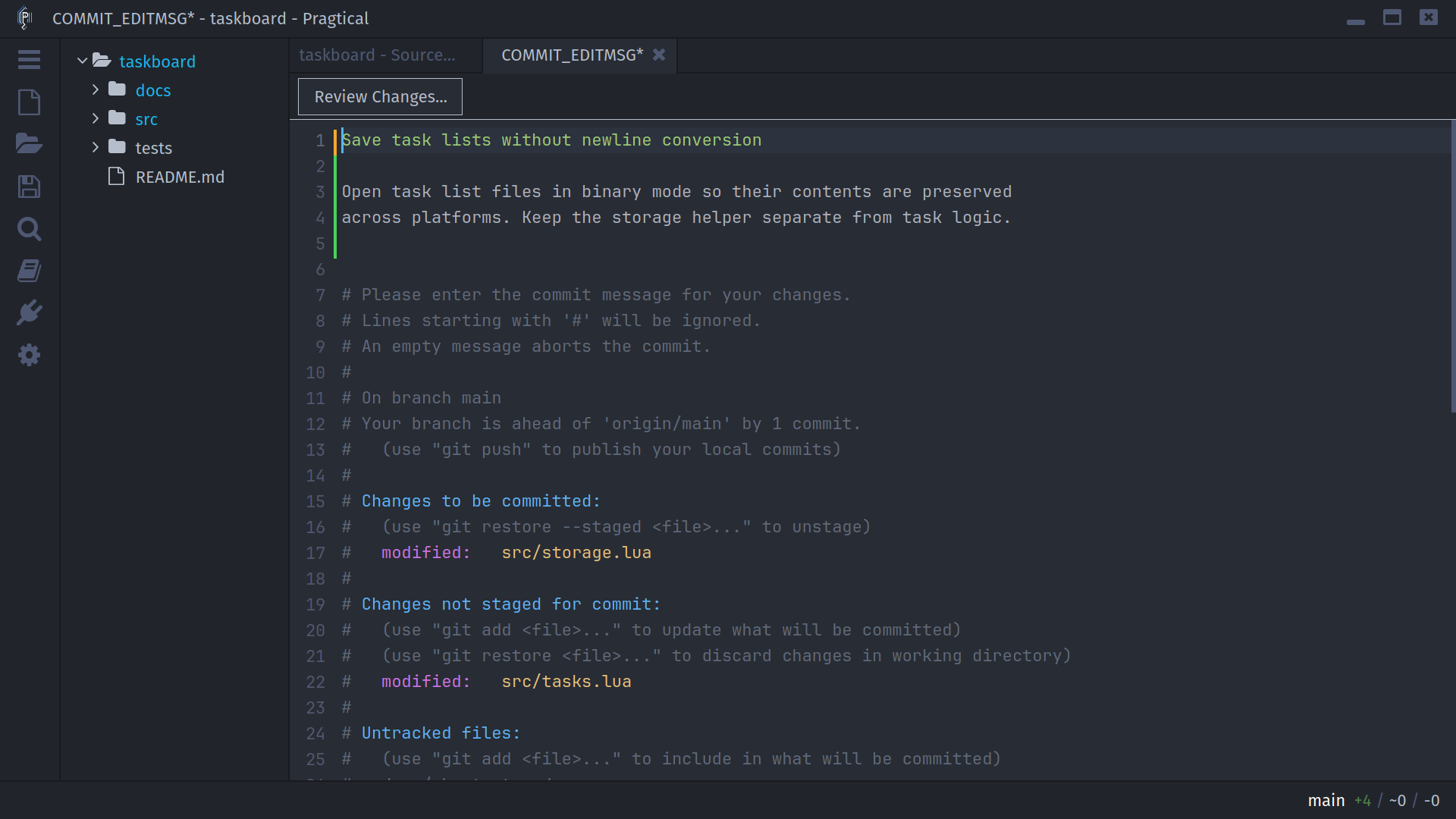This screenshot has height=819, width=1456.
Task: Click the book icon in sidebar
Action: pyautogui.click(x=29, y=271)
